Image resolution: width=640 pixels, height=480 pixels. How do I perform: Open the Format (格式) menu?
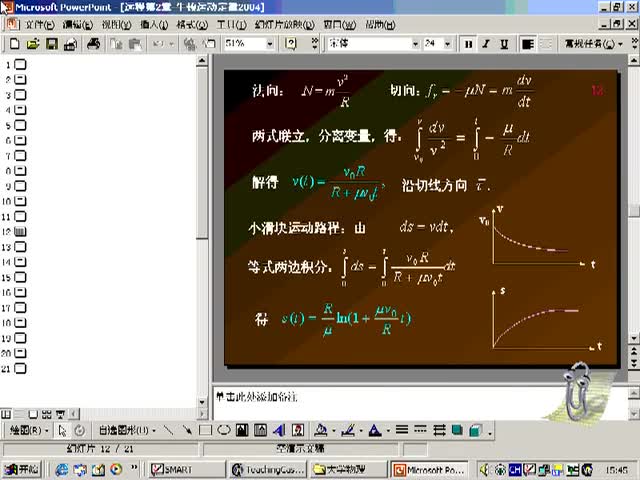[192, 25]
